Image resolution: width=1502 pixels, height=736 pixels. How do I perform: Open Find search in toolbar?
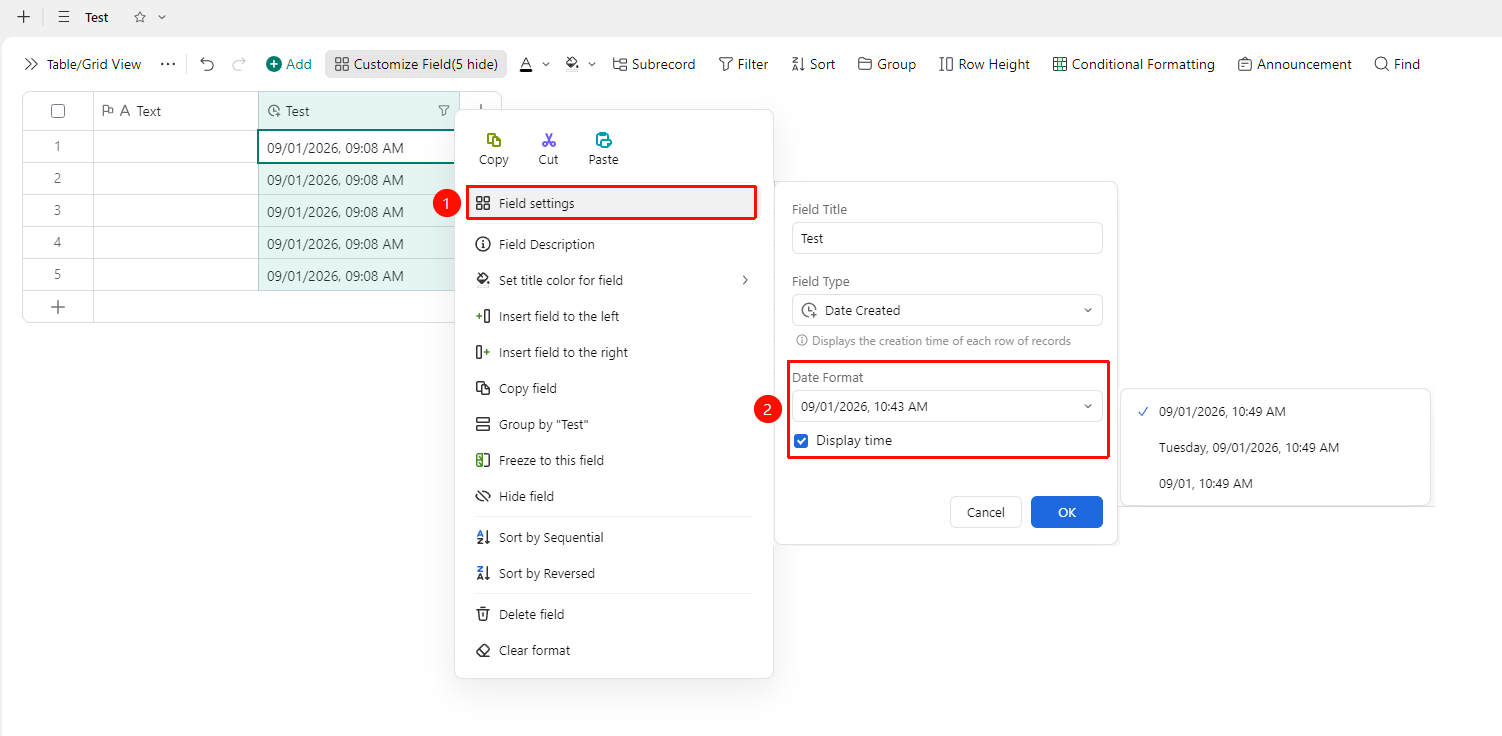click(x=1397, y=64)
